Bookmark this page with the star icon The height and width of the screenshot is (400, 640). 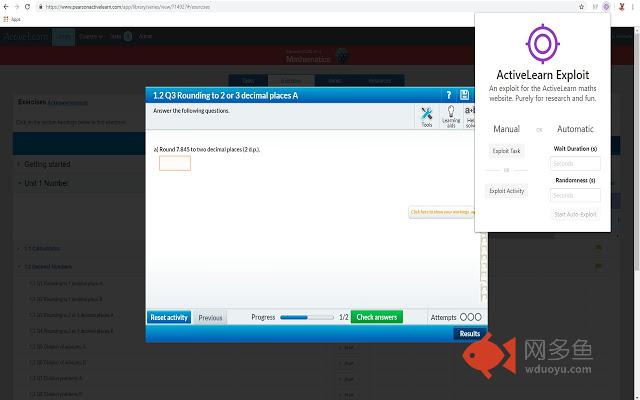coord(582,7)
